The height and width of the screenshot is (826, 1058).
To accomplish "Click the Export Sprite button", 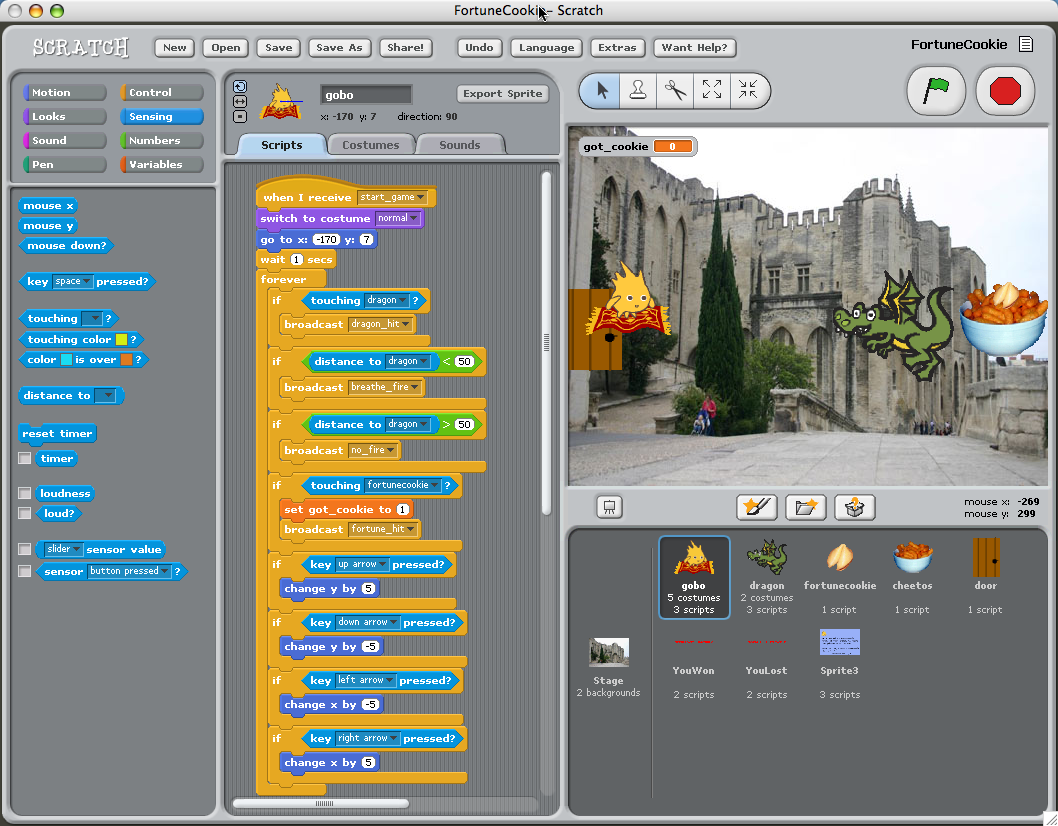I will coord(502,94).
